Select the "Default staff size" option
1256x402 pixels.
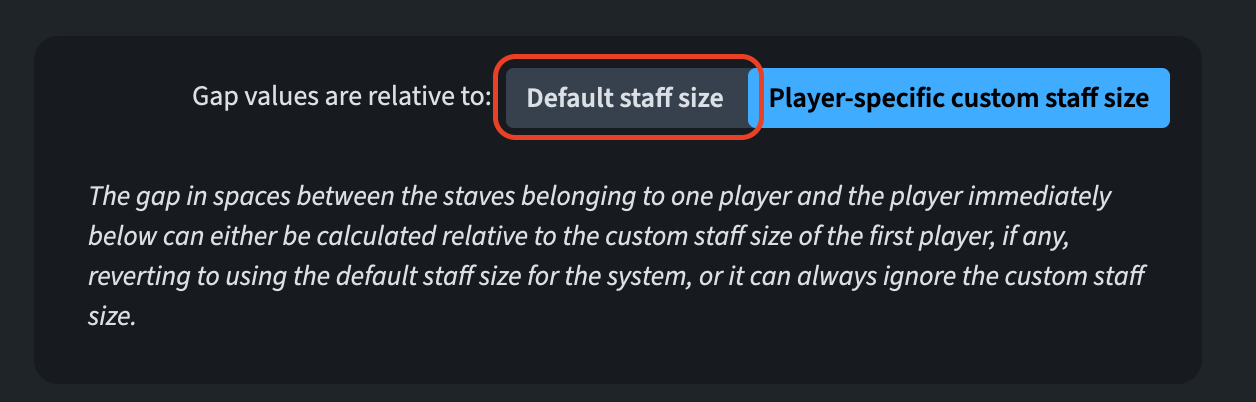[x=625, y=98]
